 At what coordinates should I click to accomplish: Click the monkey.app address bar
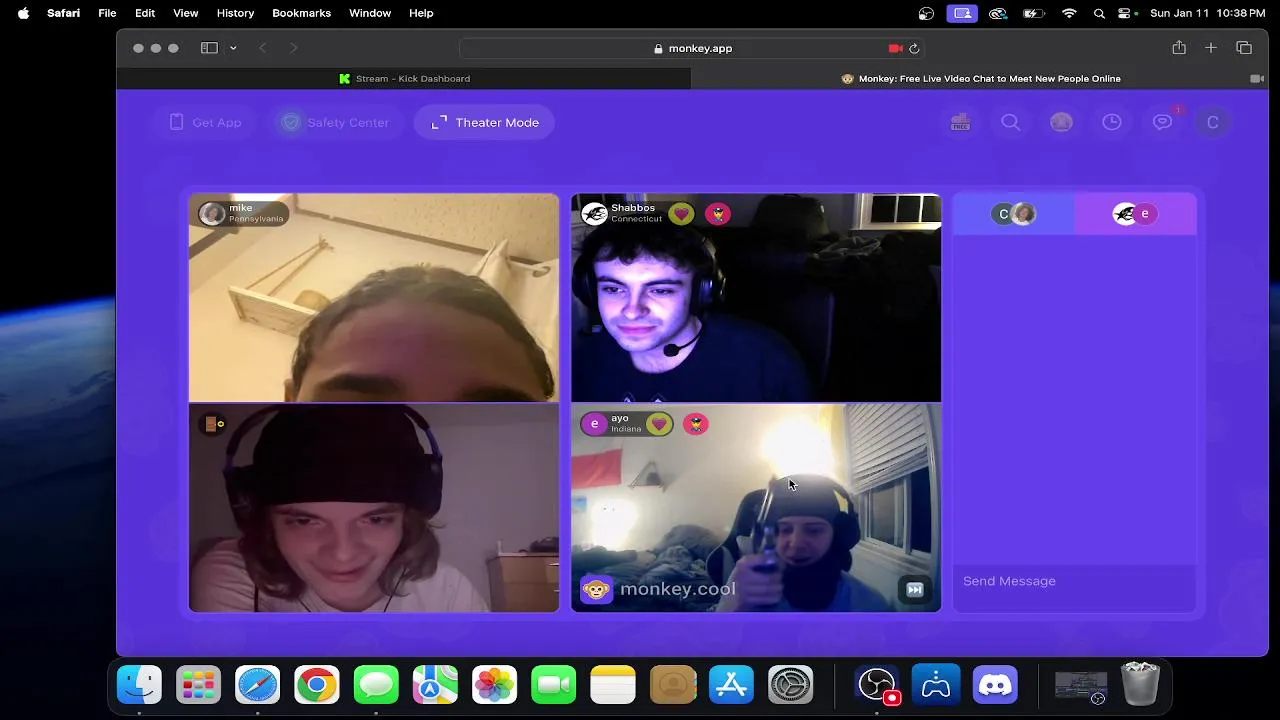692,48
